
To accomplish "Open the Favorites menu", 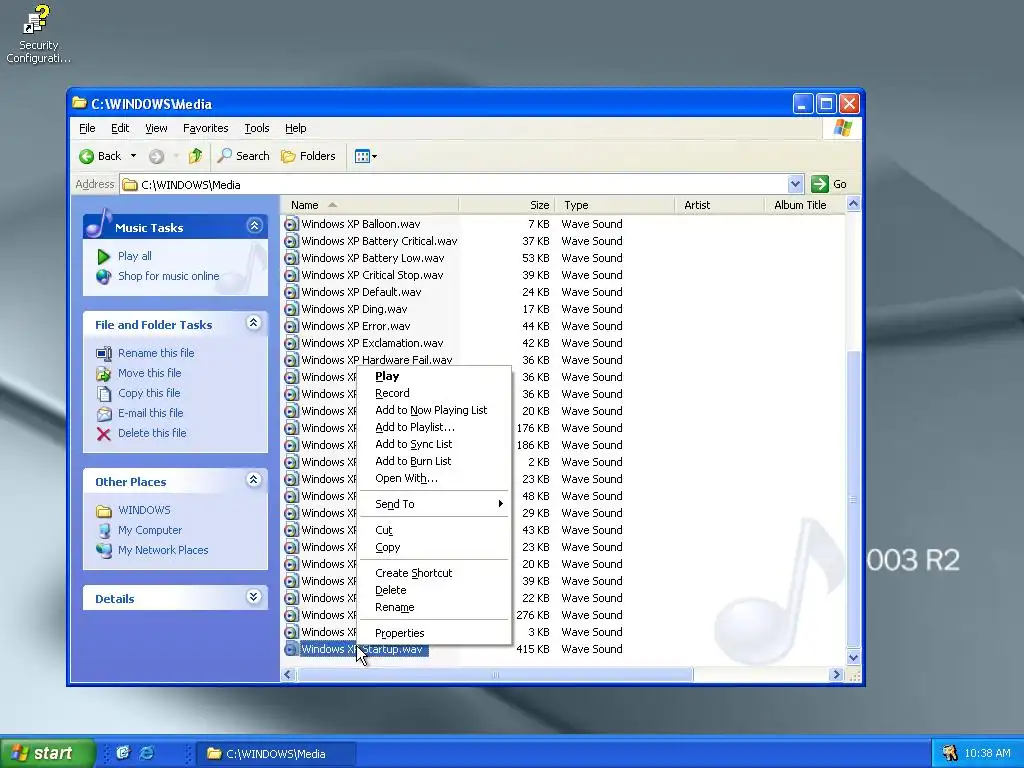I will (x=205, y=128).
